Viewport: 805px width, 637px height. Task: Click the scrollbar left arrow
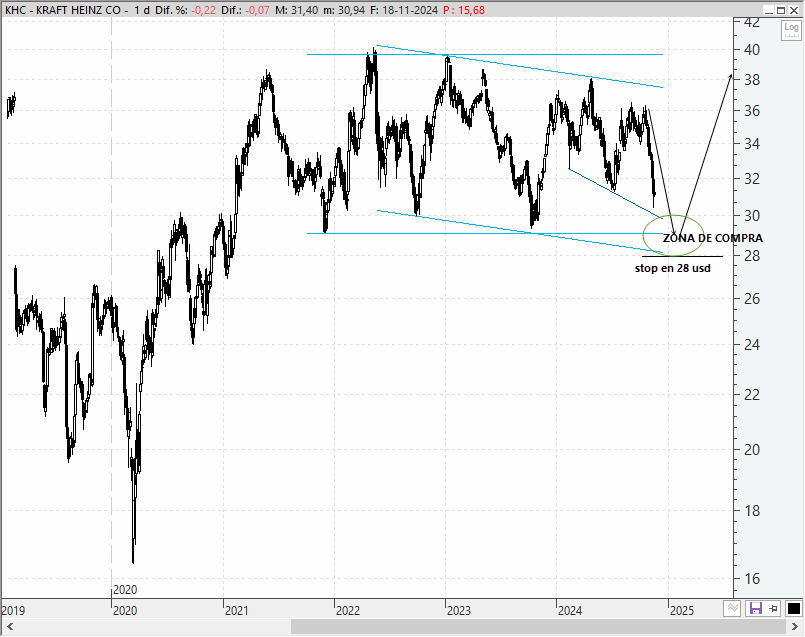9,627
